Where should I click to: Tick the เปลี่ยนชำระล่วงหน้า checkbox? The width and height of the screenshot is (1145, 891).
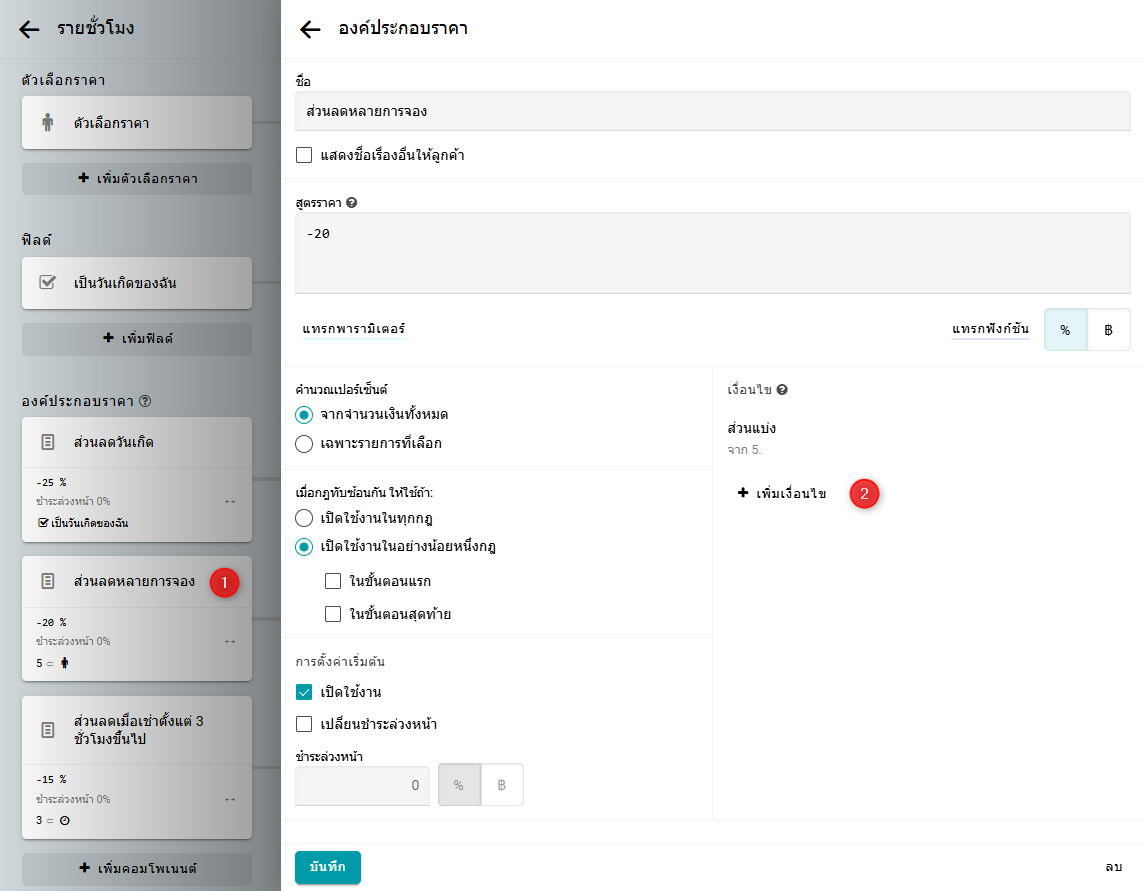click(x=305, y=724)
